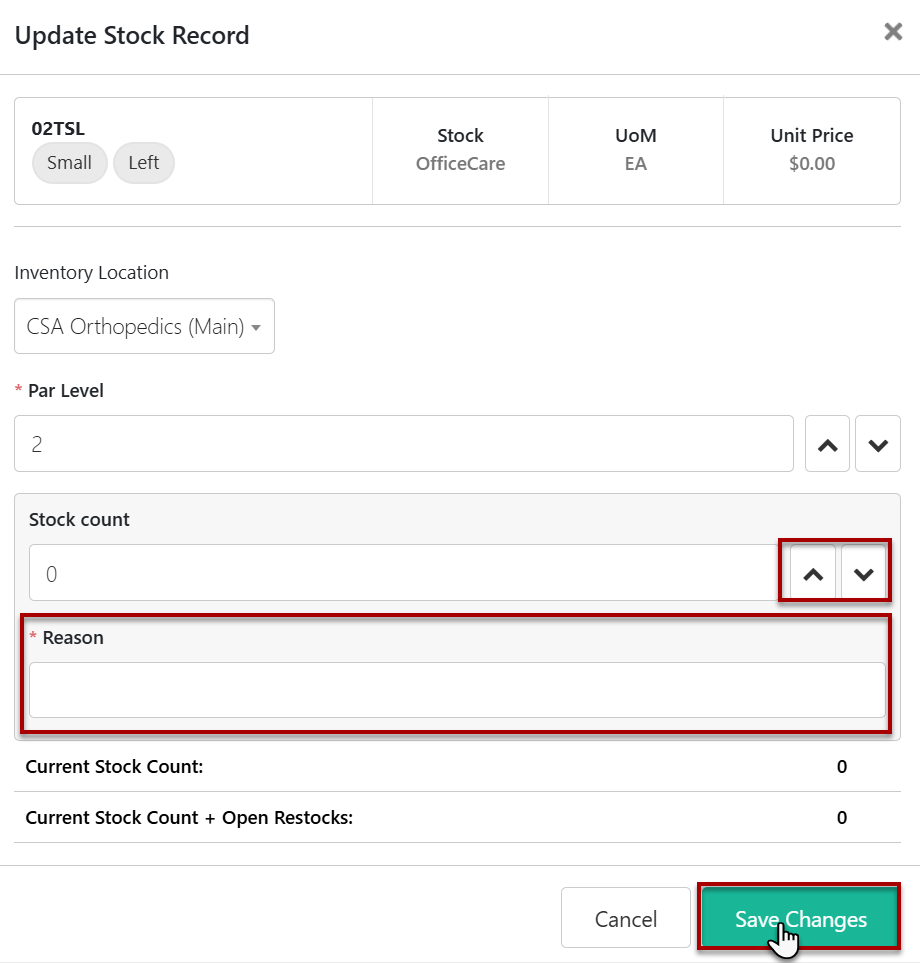Close the Update Stock Record dialog
Viewport: 920px width, 963px height.
pyautogui.click(x=893, y=32)
